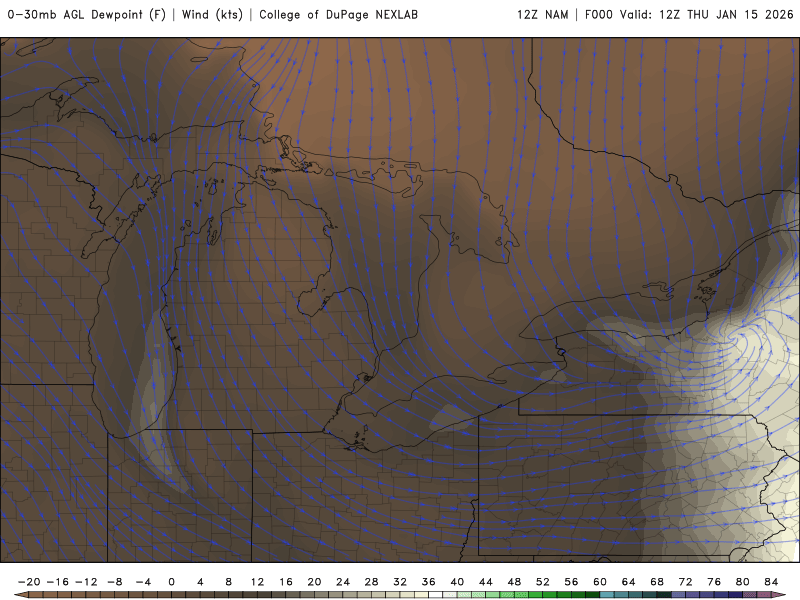Click the "College of DuPage NEXLAB" text

coord(338,15)
